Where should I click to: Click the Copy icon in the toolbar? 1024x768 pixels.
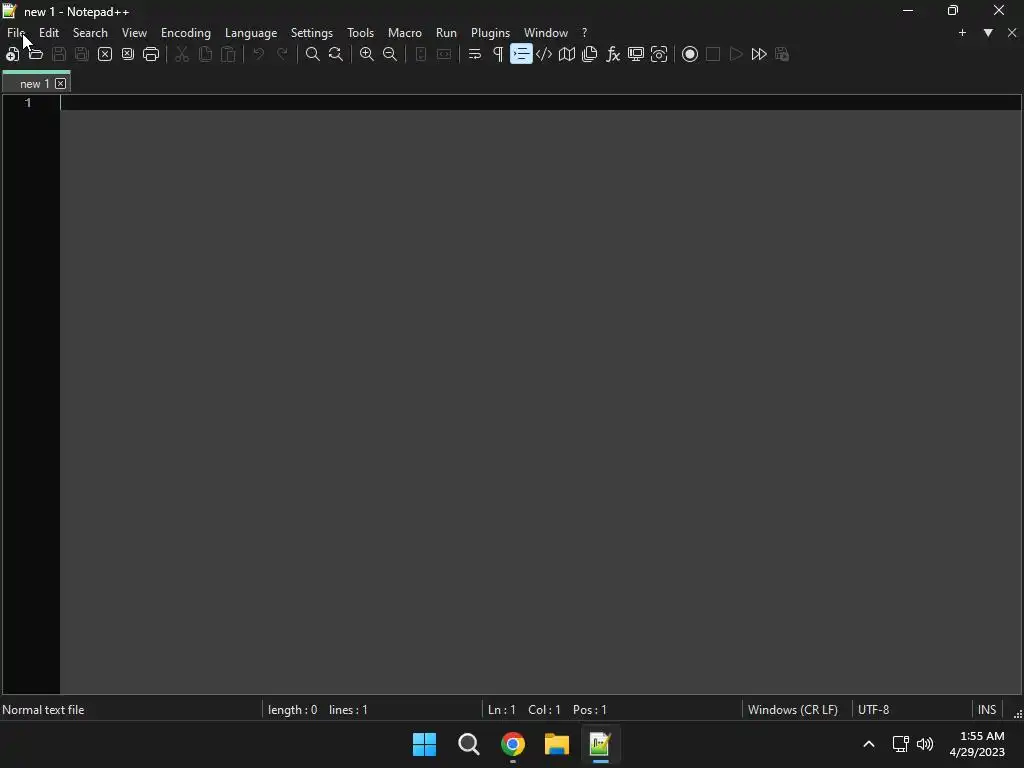[205, 54]
